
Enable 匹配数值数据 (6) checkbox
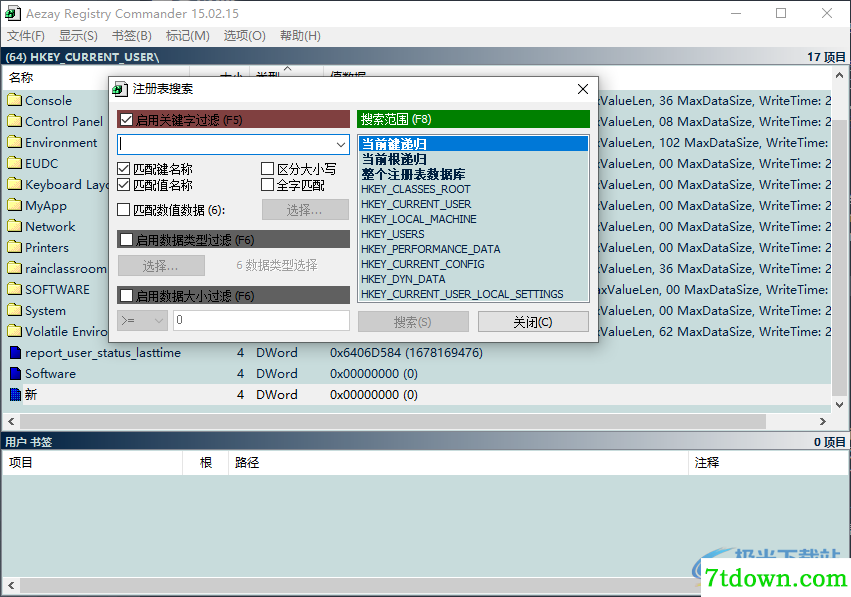coord(124,209)
